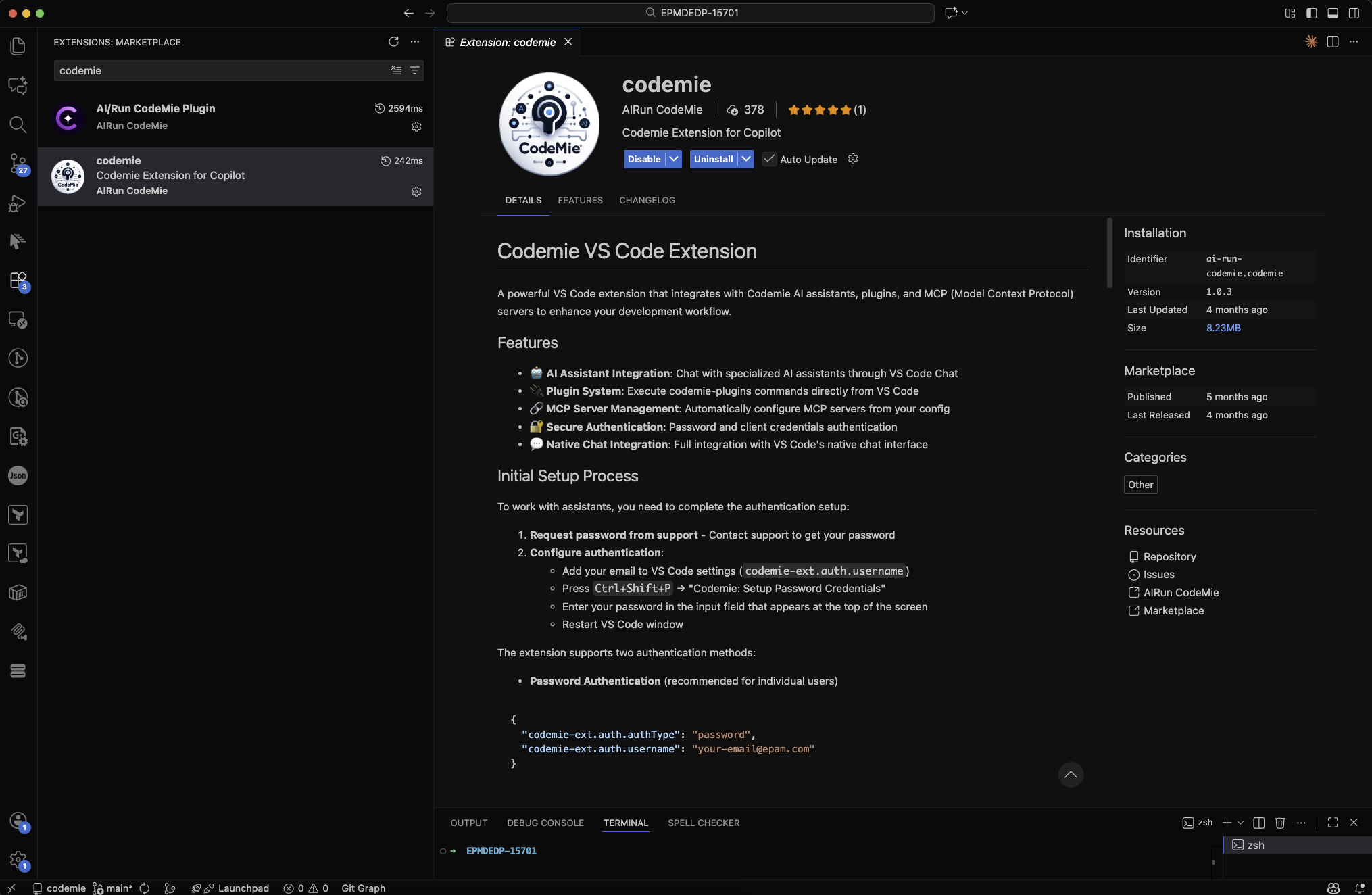Image resolution: width=1372 pixels, height=895 pixels.
Task: Refresh the extensions marketplace list
Action: point(393,42)
